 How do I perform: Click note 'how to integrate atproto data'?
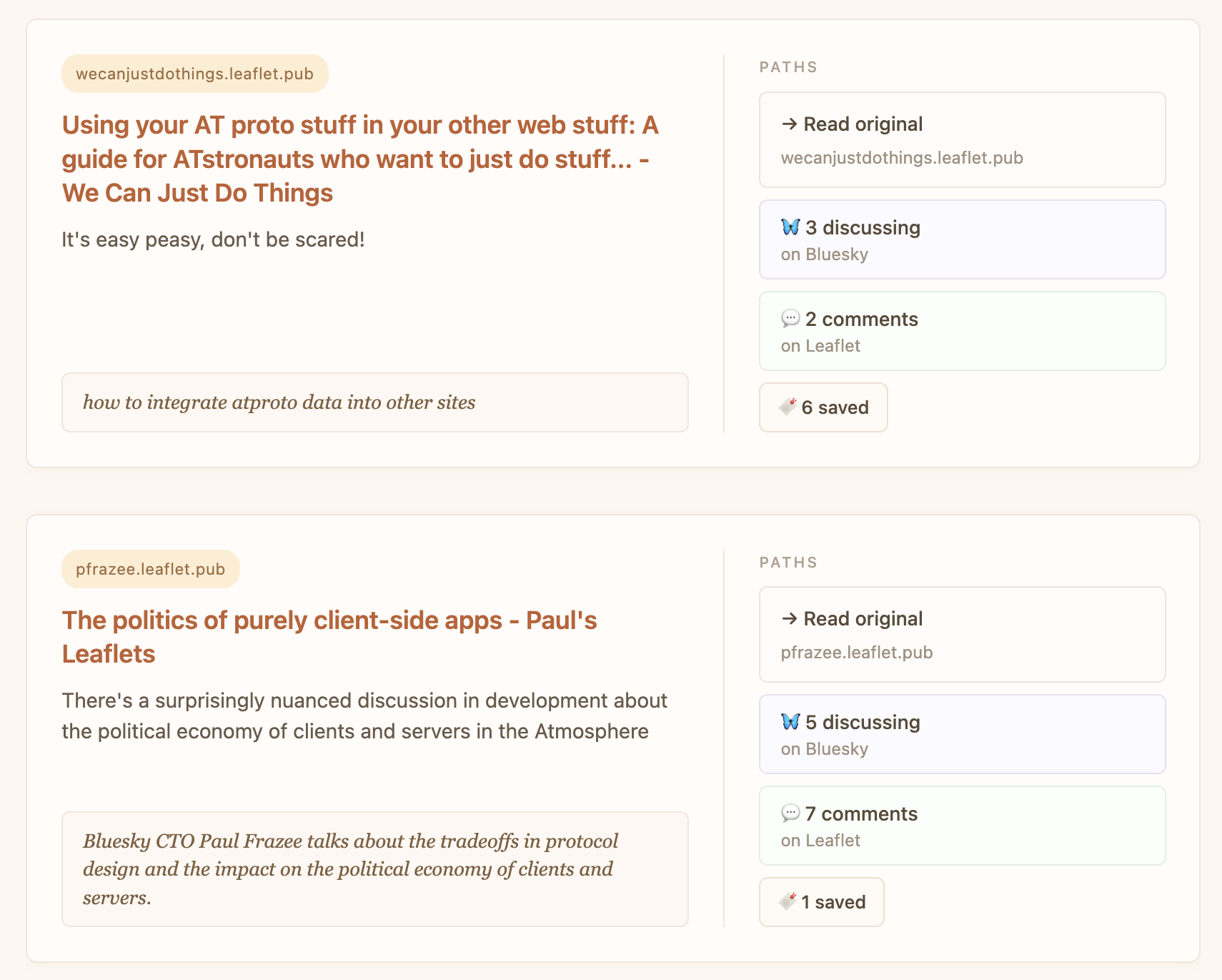(x=374, y=402)
